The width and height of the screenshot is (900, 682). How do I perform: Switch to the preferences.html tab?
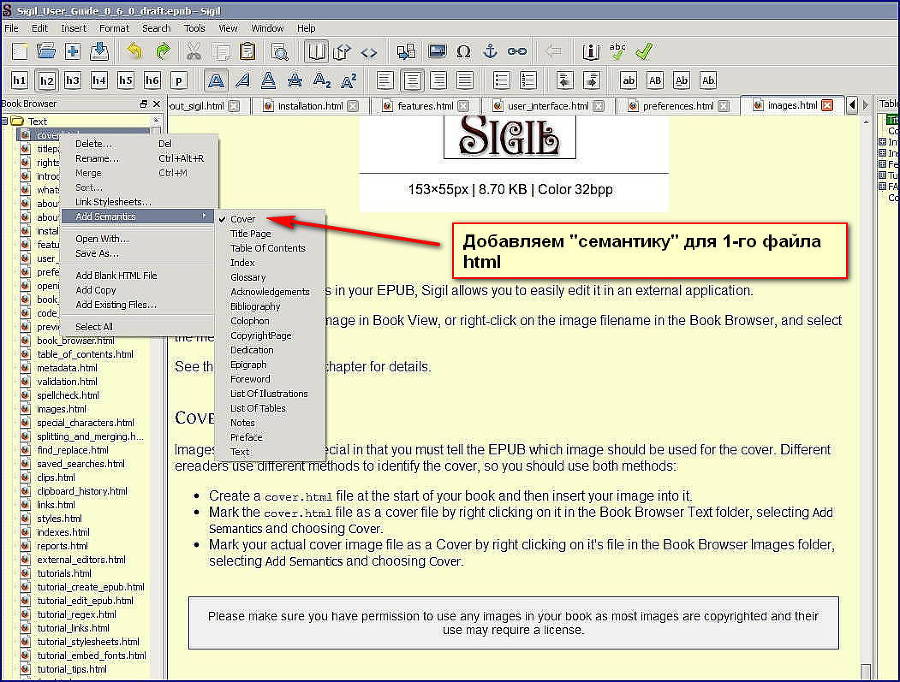pyautogui.click(x=677, y=106)
